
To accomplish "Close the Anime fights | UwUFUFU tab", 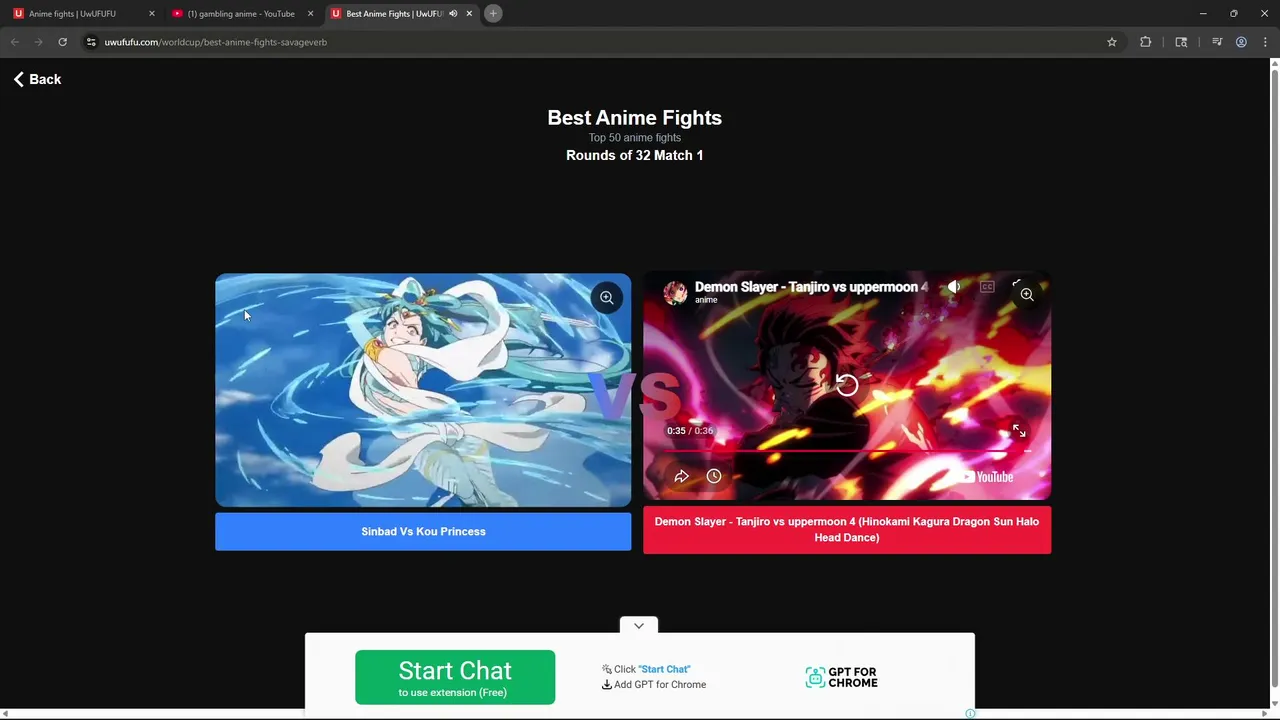I will point(152,14).
